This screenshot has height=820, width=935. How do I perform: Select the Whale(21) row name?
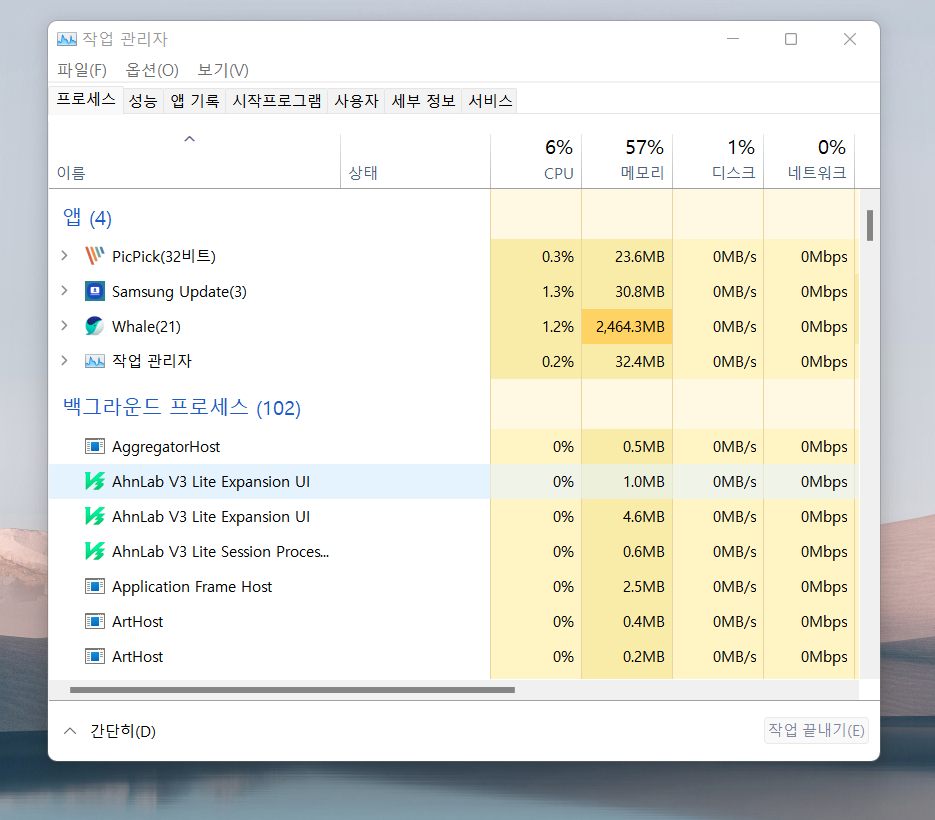point(147,327)
